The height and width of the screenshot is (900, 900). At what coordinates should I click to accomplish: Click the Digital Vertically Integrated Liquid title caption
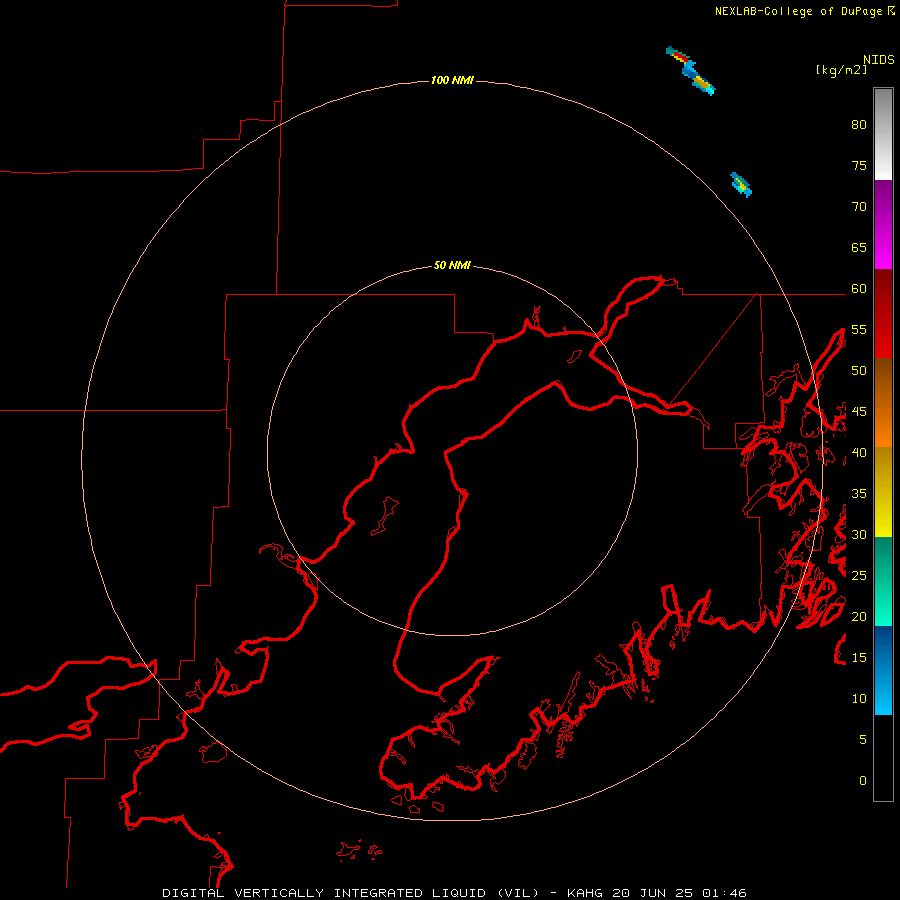coord(455,893)
